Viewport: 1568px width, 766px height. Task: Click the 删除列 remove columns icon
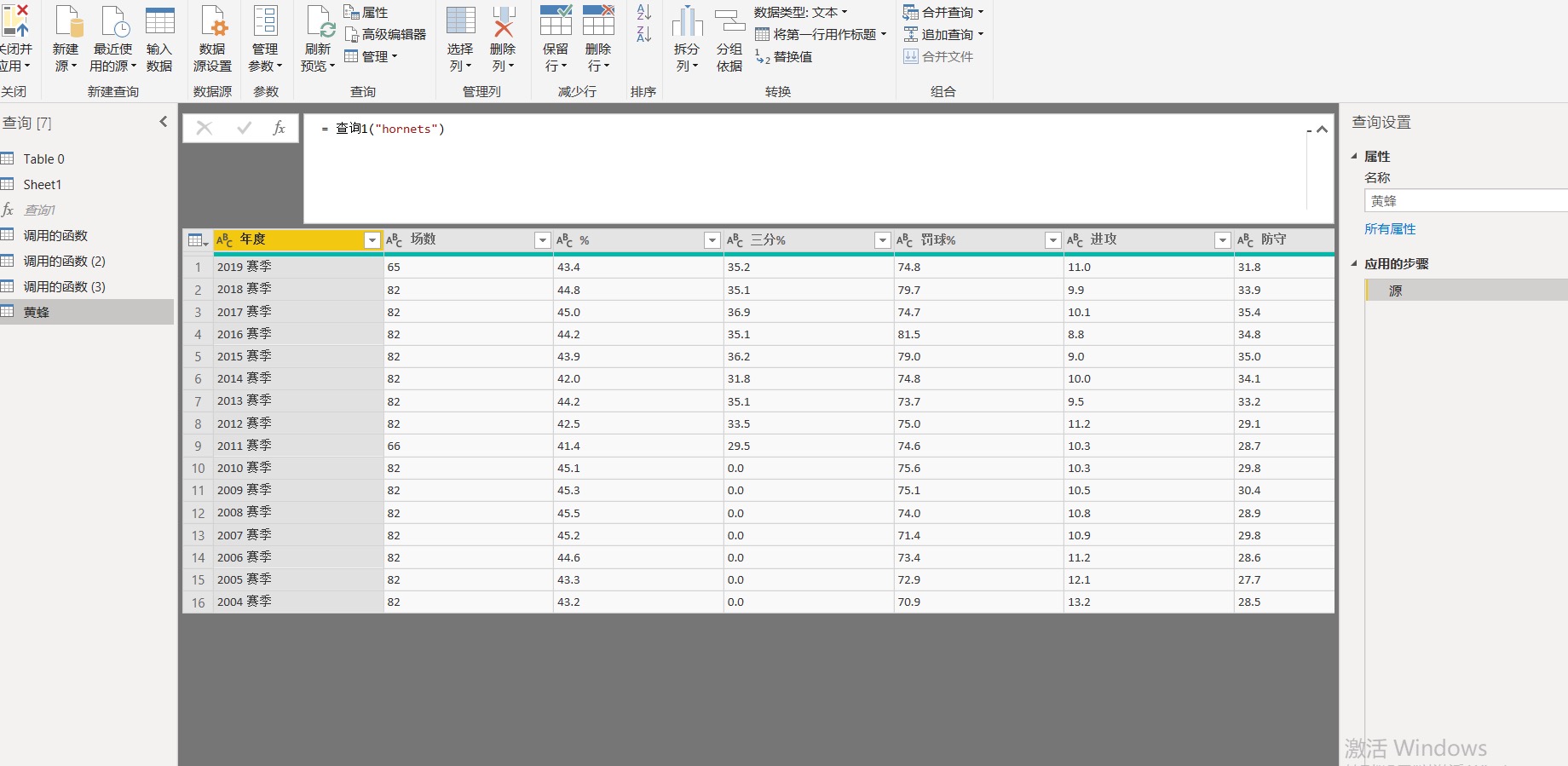pos(503,23)
